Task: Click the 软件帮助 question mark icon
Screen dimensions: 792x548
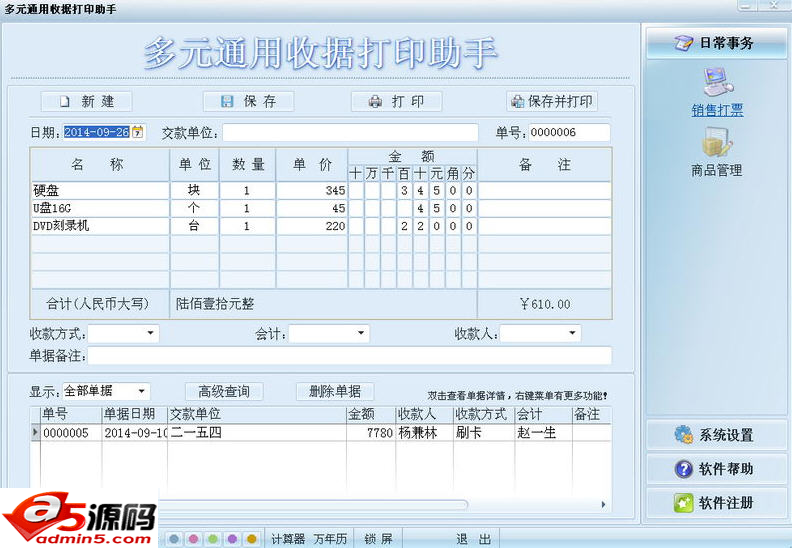Action: click(x=683, y=469)
